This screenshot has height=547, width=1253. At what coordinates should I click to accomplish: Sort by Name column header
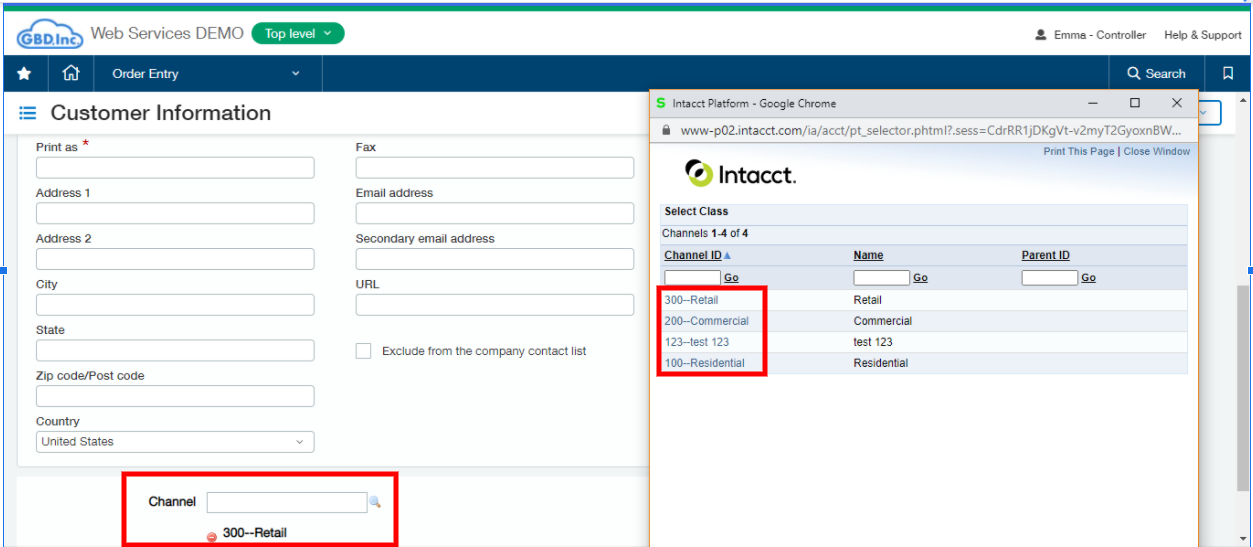[x=868, y=255]
